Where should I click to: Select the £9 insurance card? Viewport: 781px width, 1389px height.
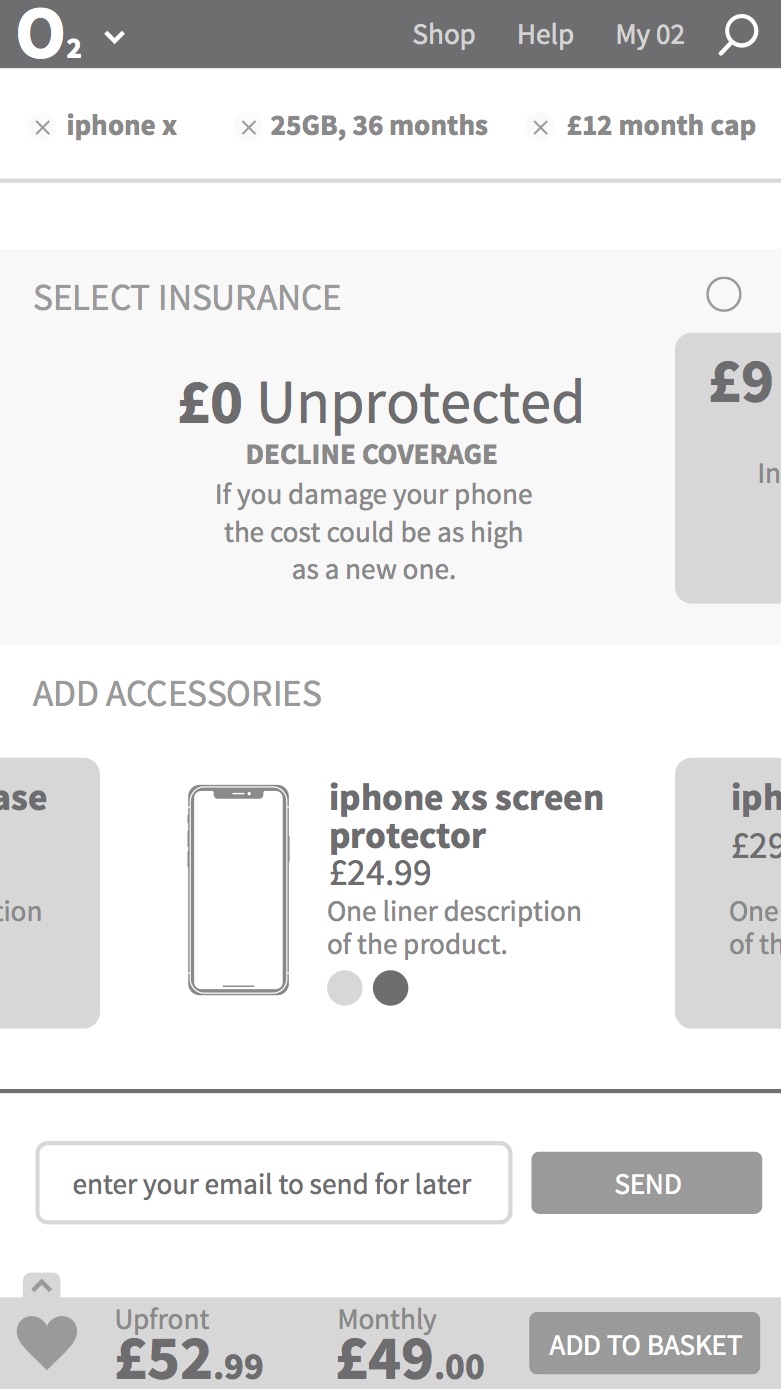[x=729, y=467]
